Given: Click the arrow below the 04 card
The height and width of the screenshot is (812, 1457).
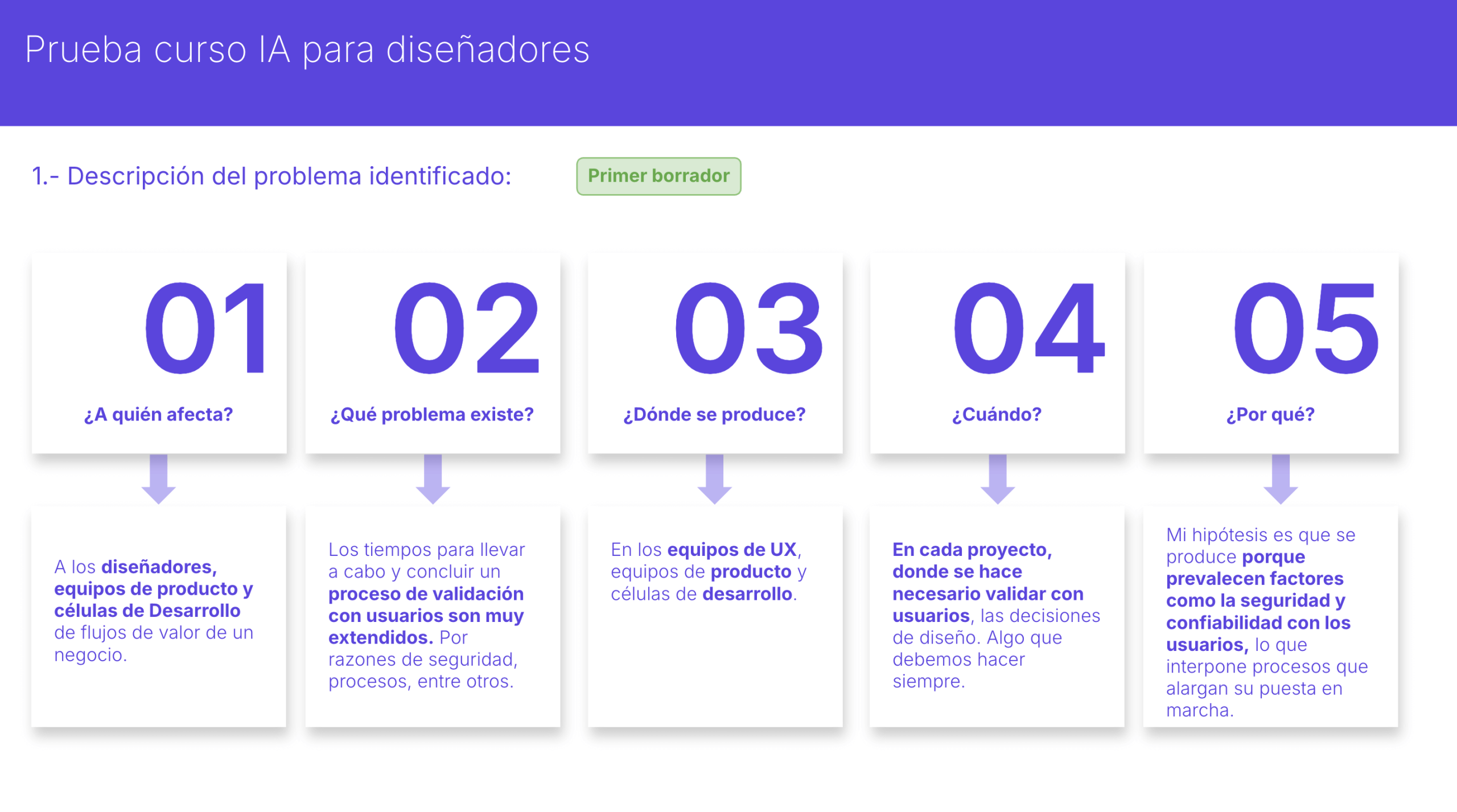Looking at the screenshot, I should click(x=997, y=479).
